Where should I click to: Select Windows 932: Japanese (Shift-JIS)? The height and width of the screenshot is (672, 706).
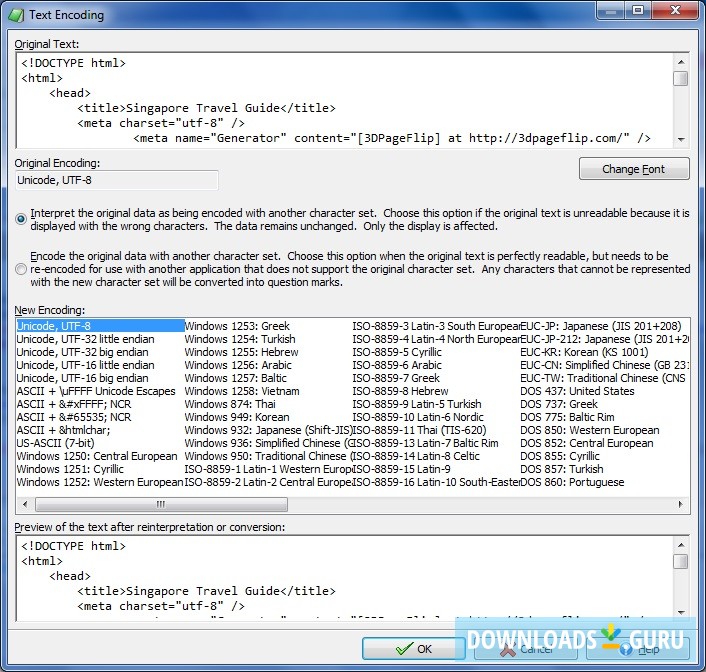pos(268,430)
